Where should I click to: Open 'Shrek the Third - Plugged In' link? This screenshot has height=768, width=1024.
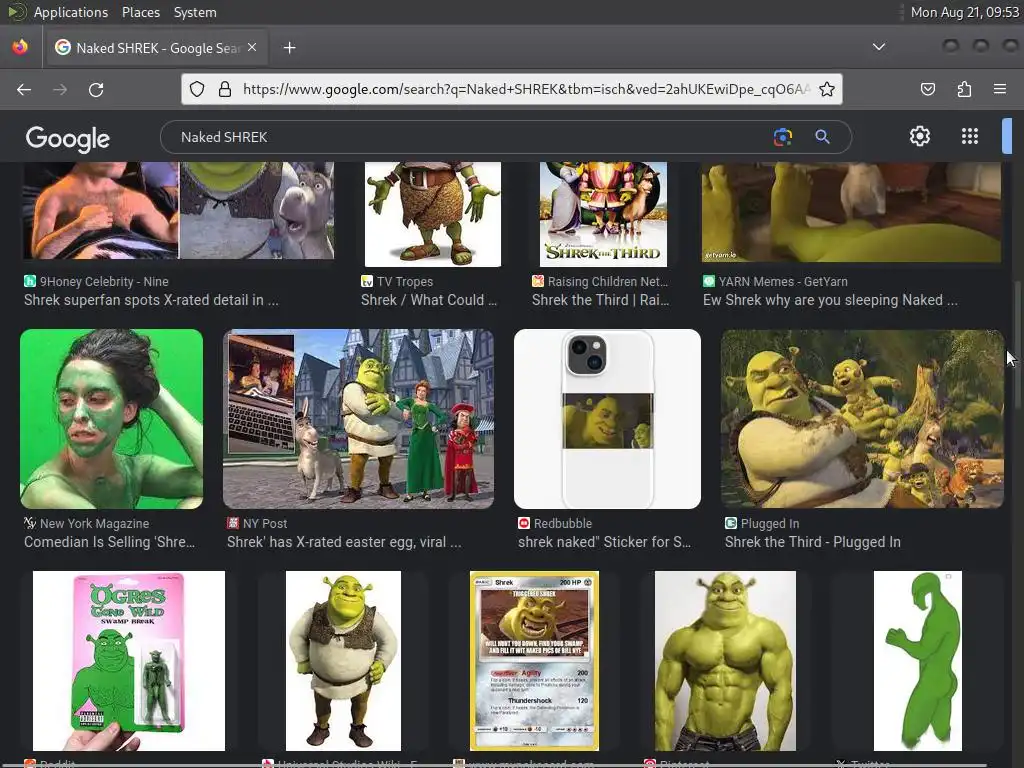pos(812,542)
